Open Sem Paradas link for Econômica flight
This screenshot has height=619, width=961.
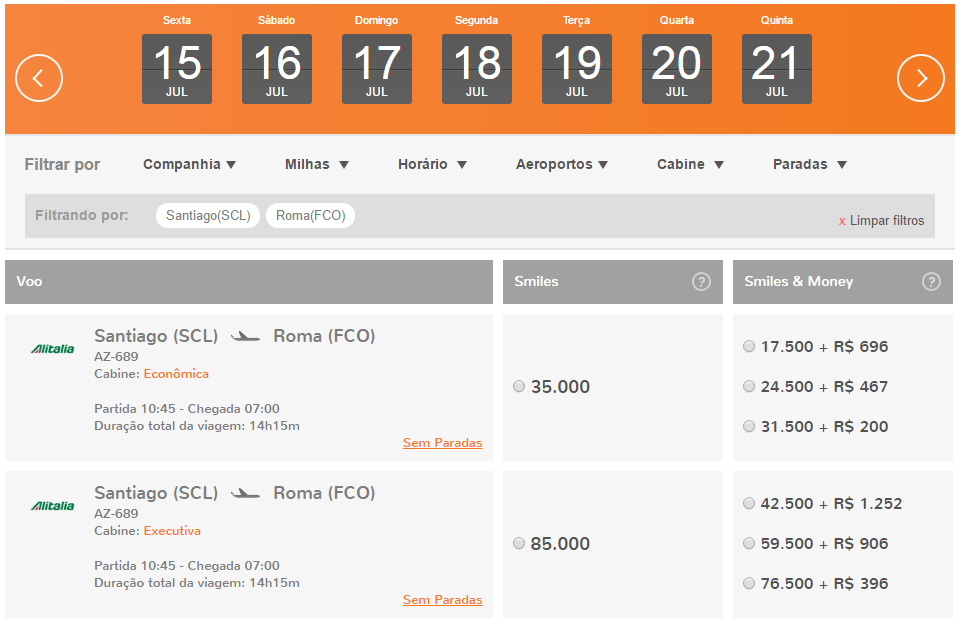(443, 442)
